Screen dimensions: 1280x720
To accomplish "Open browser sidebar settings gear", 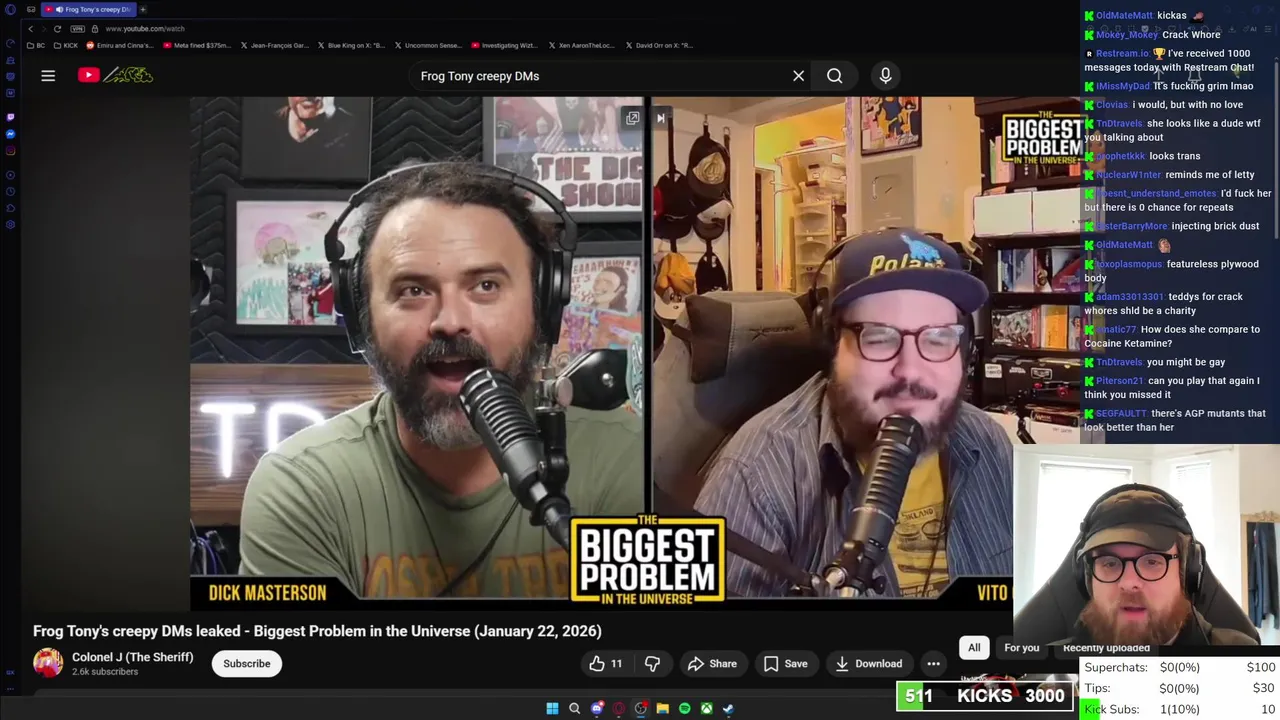I will point(11,225).
